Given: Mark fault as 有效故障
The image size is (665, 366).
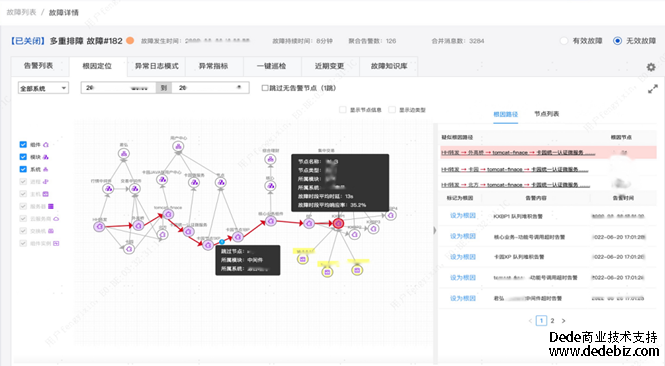Looking at the screenshot, I should (x=564, y=41).
